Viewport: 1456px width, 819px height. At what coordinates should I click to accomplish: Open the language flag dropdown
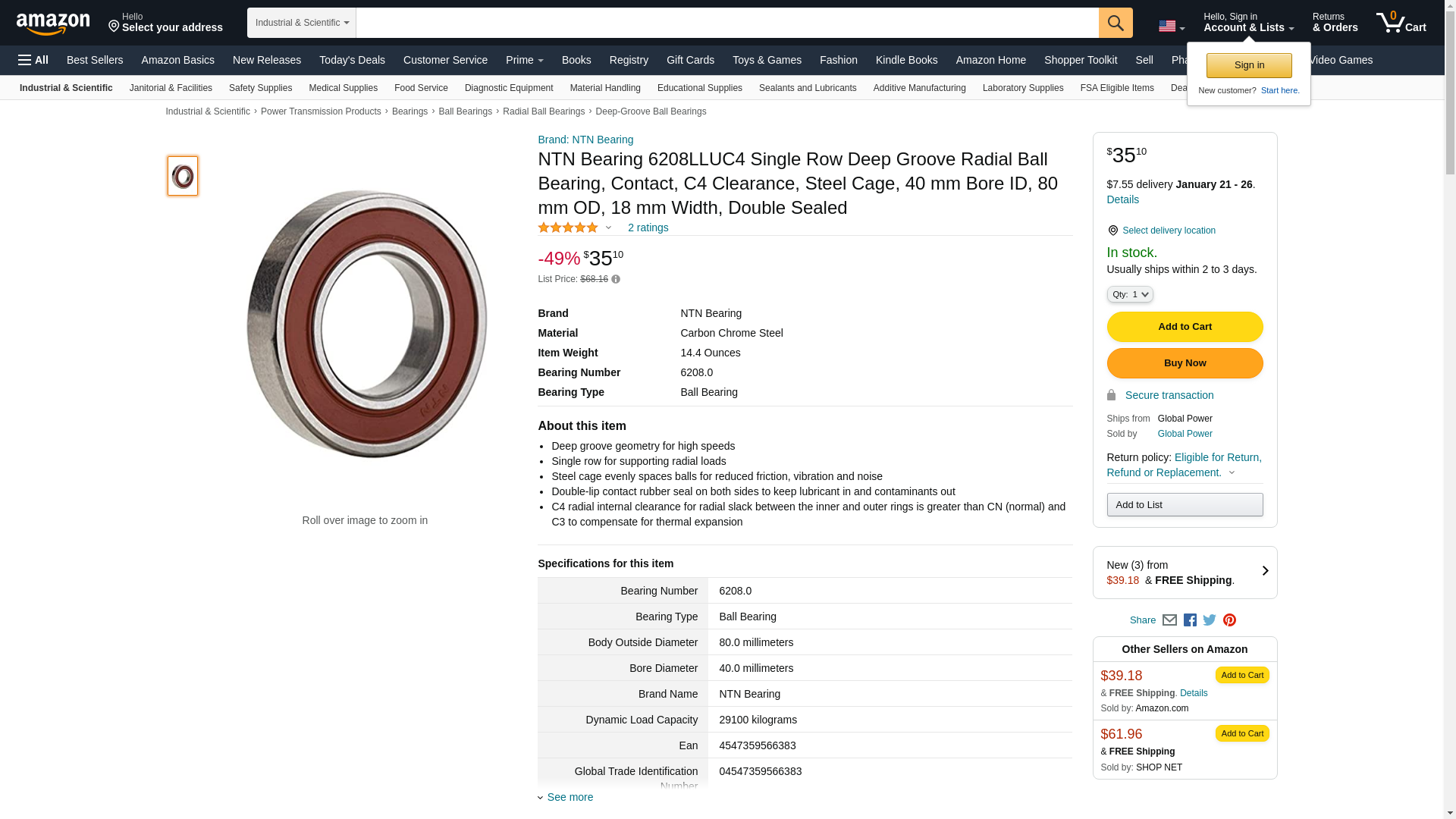point(1171,27)
